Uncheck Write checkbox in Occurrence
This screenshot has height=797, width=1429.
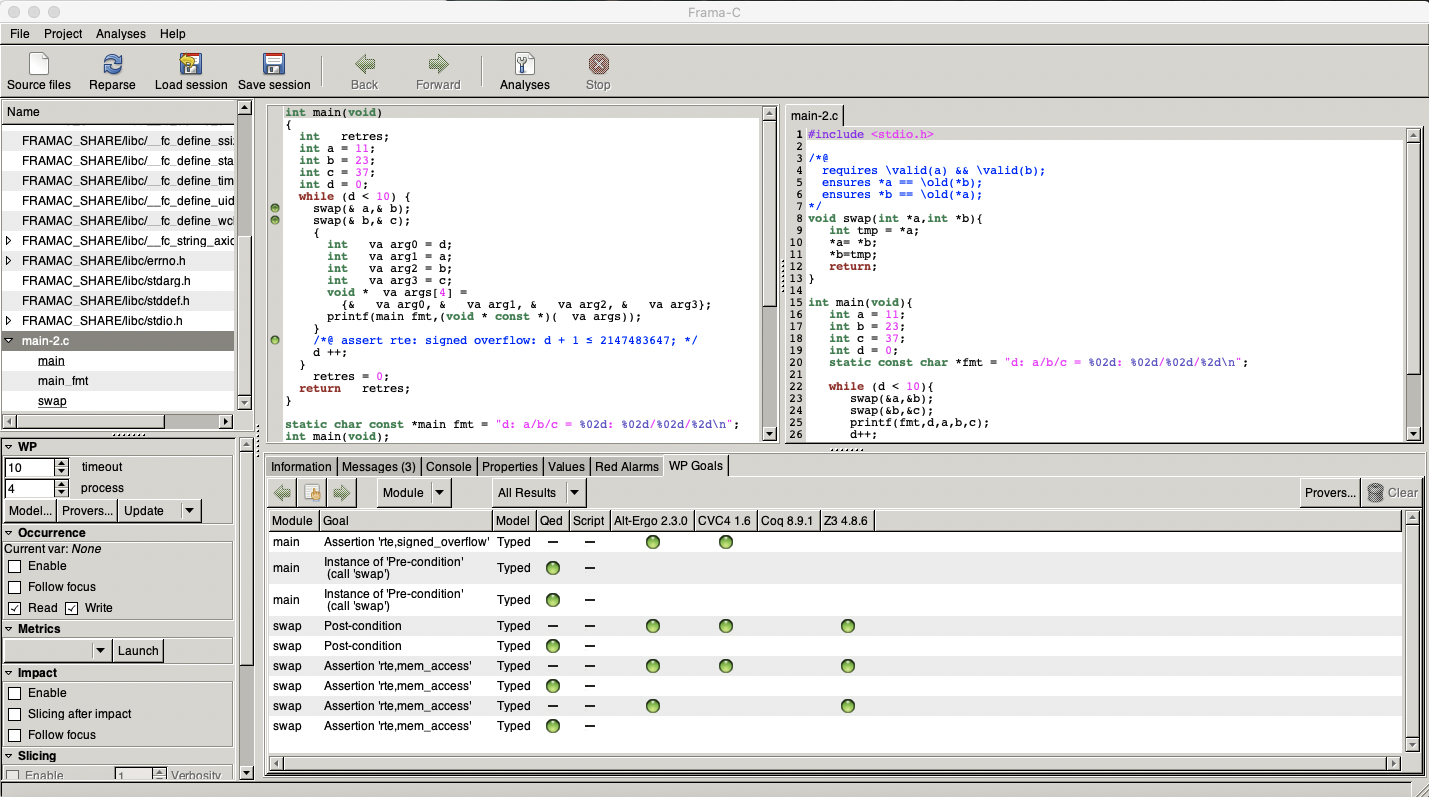click(x=72, y=608)
